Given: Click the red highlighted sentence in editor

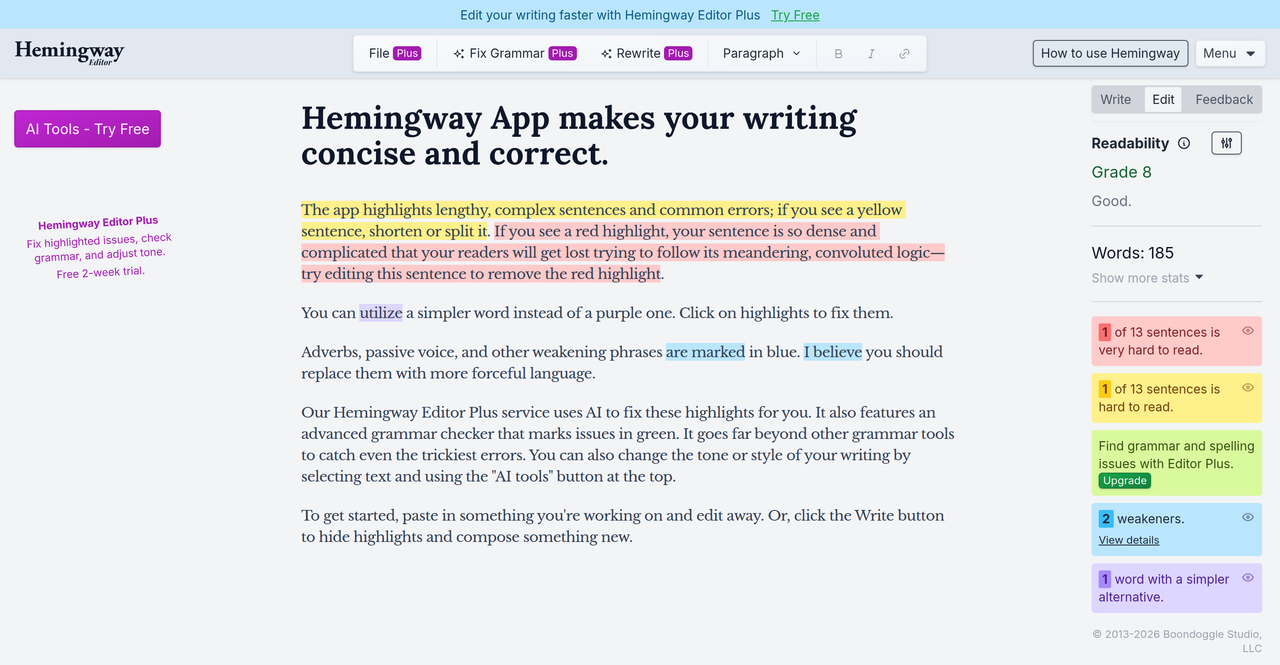Looking at the screenshot, I should 622,252.
